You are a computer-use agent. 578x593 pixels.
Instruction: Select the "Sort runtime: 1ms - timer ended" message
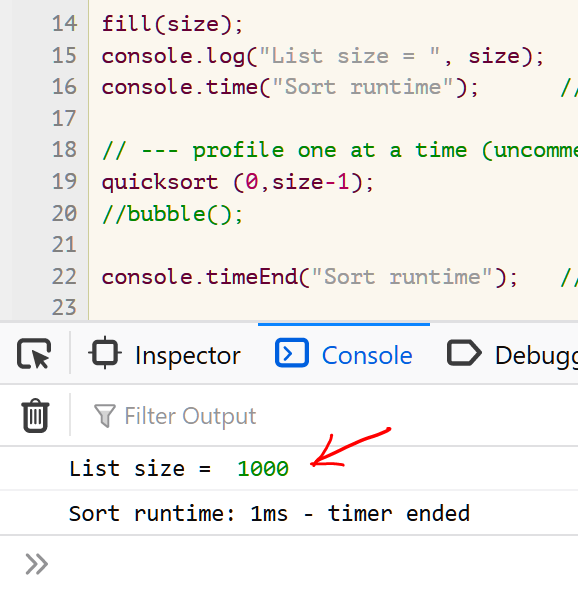tap(289, 513)
